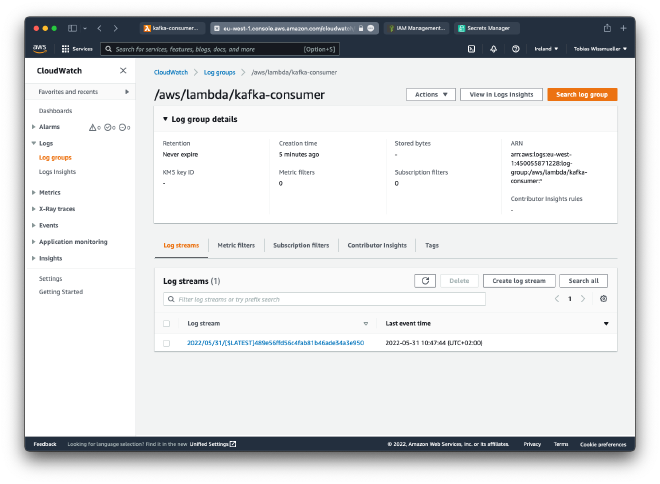This screenshot has width=660, height=484.
Task: Switch to the Metric filters tab
Action: [x=236, y=245]
